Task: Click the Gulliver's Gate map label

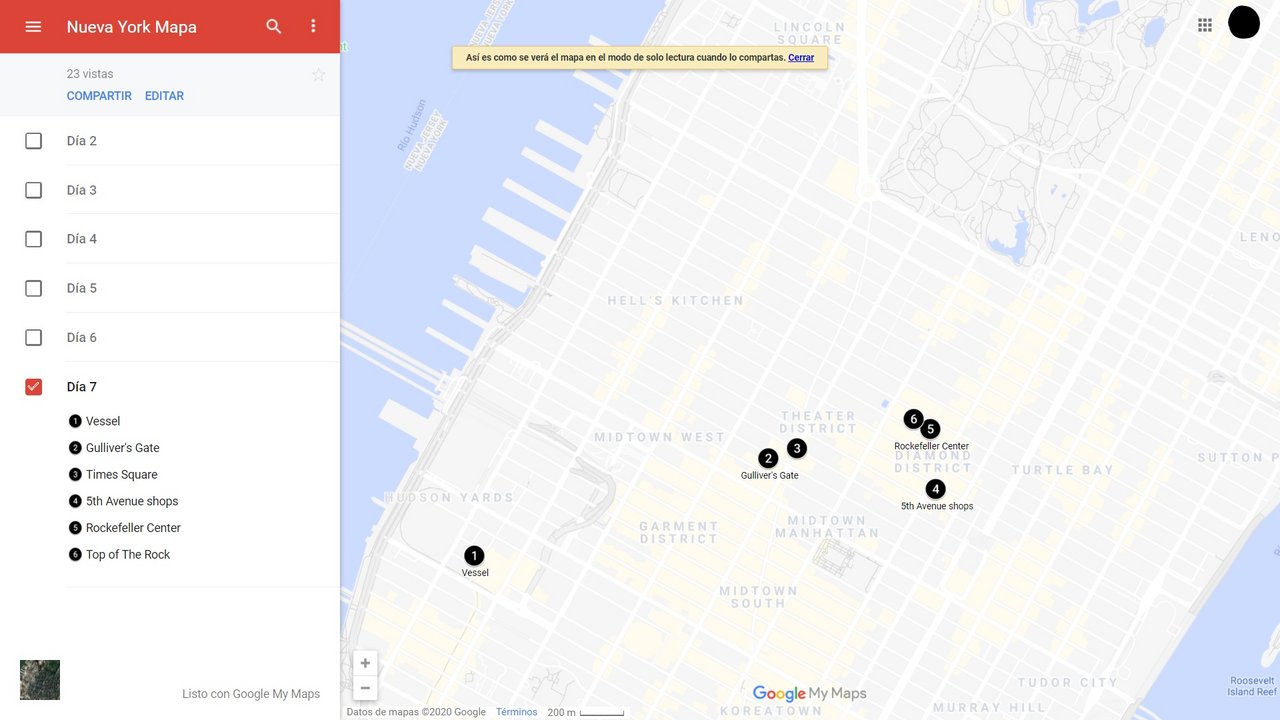Action: [x=770, y=475]
